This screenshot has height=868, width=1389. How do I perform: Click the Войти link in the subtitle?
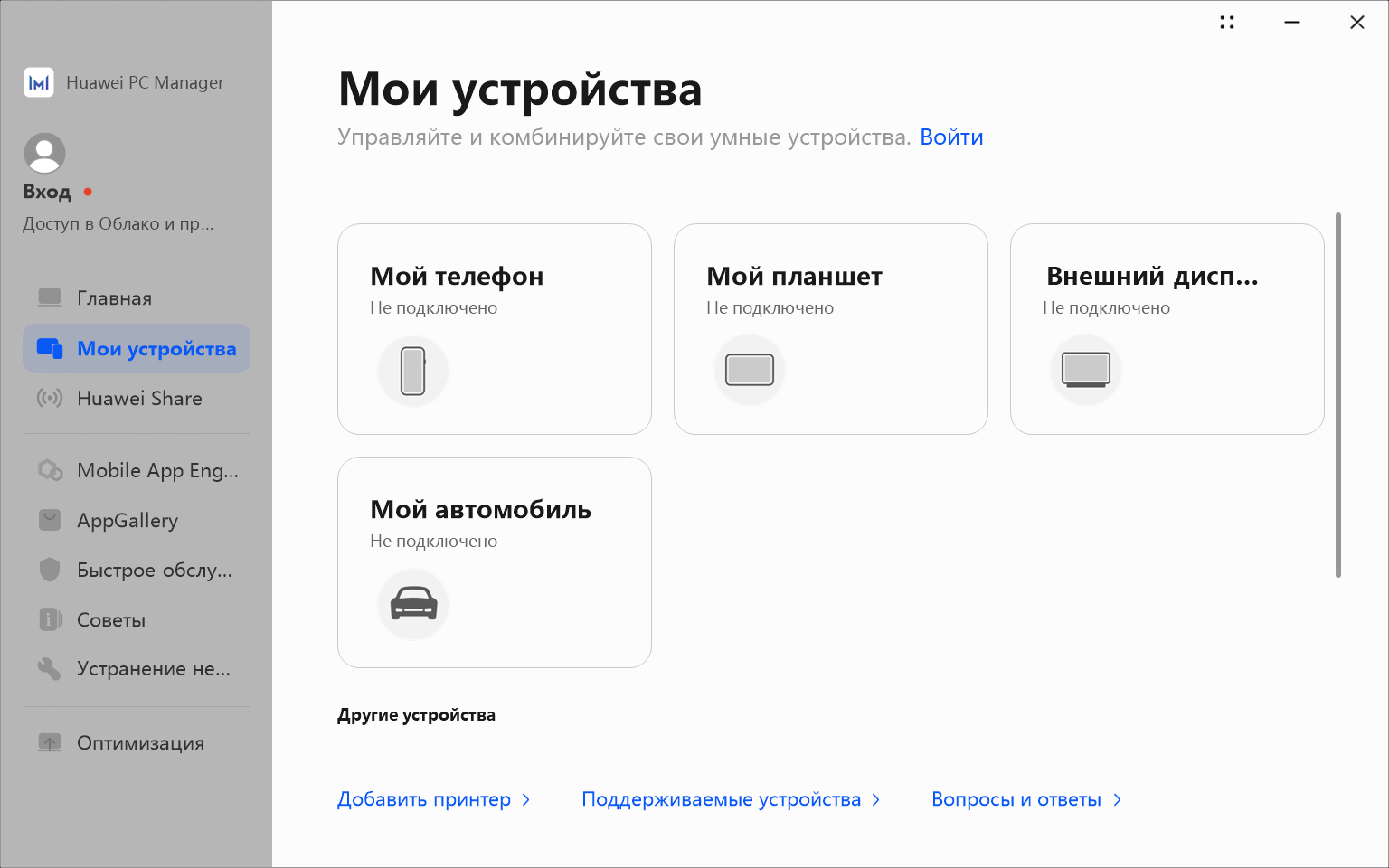pos(951,137)
